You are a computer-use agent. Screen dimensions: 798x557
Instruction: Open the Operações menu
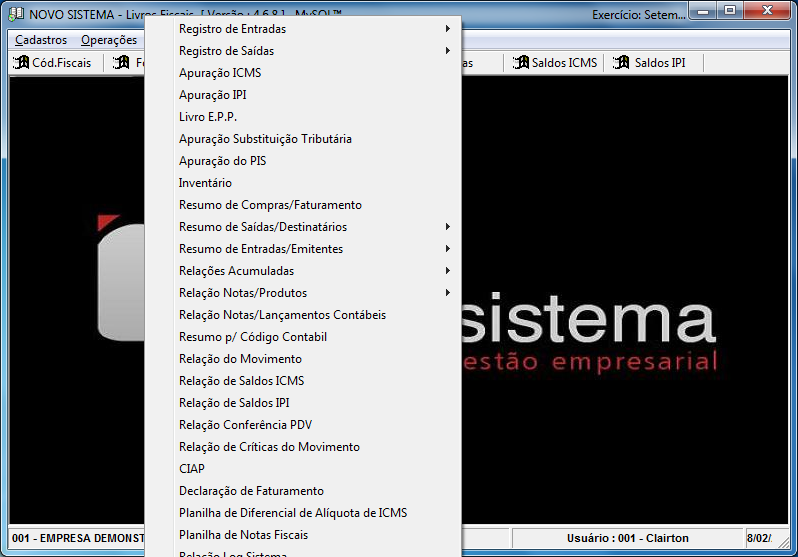tap(109, 40)
